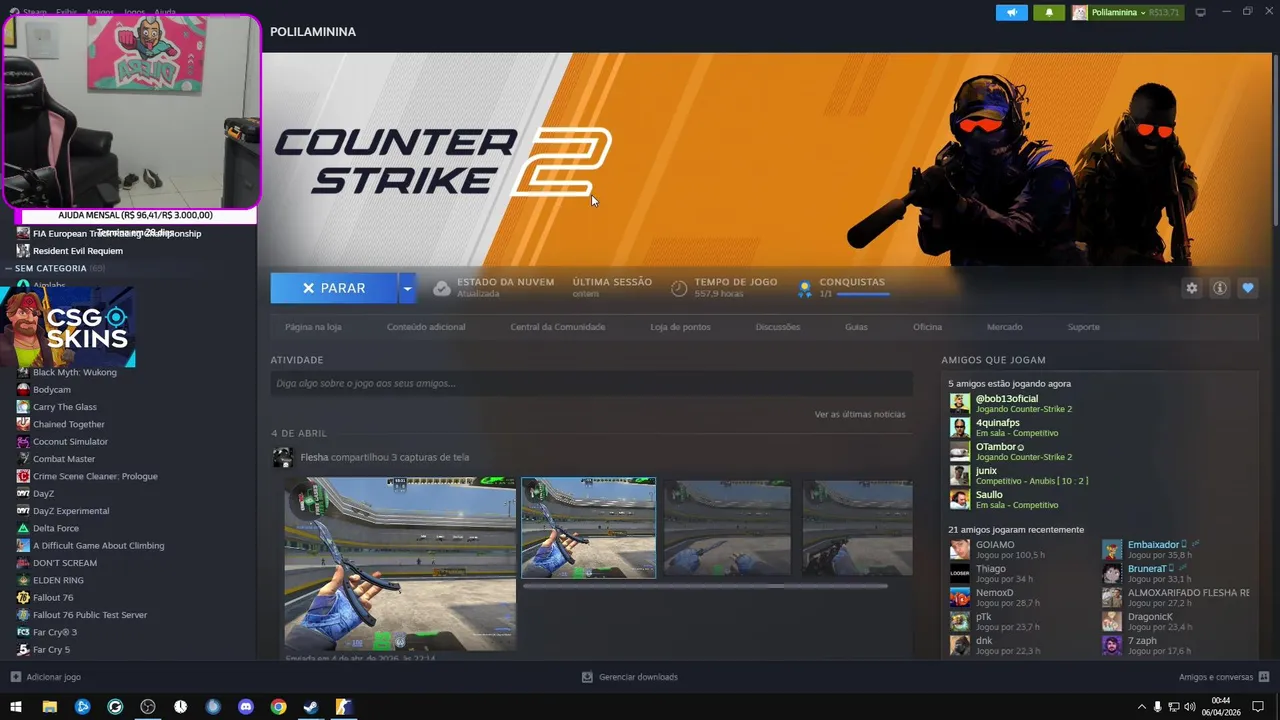
Task: Open the friends chat icon at bottom right
Action: [x=1265, y=677]
